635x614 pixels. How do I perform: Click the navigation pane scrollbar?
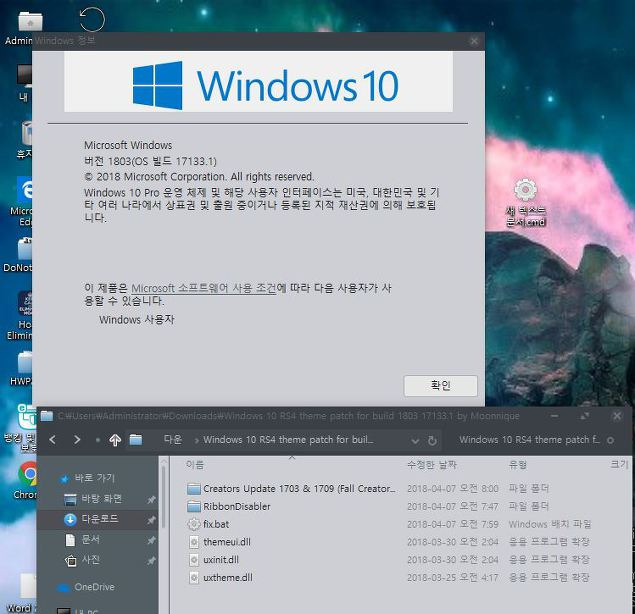(164, 497)
